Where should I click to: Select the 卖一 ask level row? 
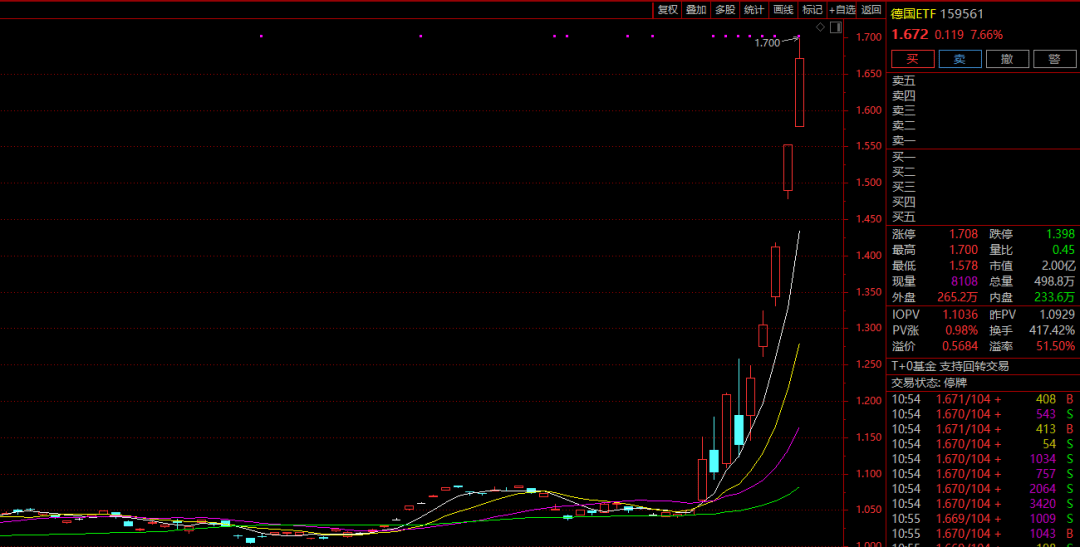pos(984,141)
